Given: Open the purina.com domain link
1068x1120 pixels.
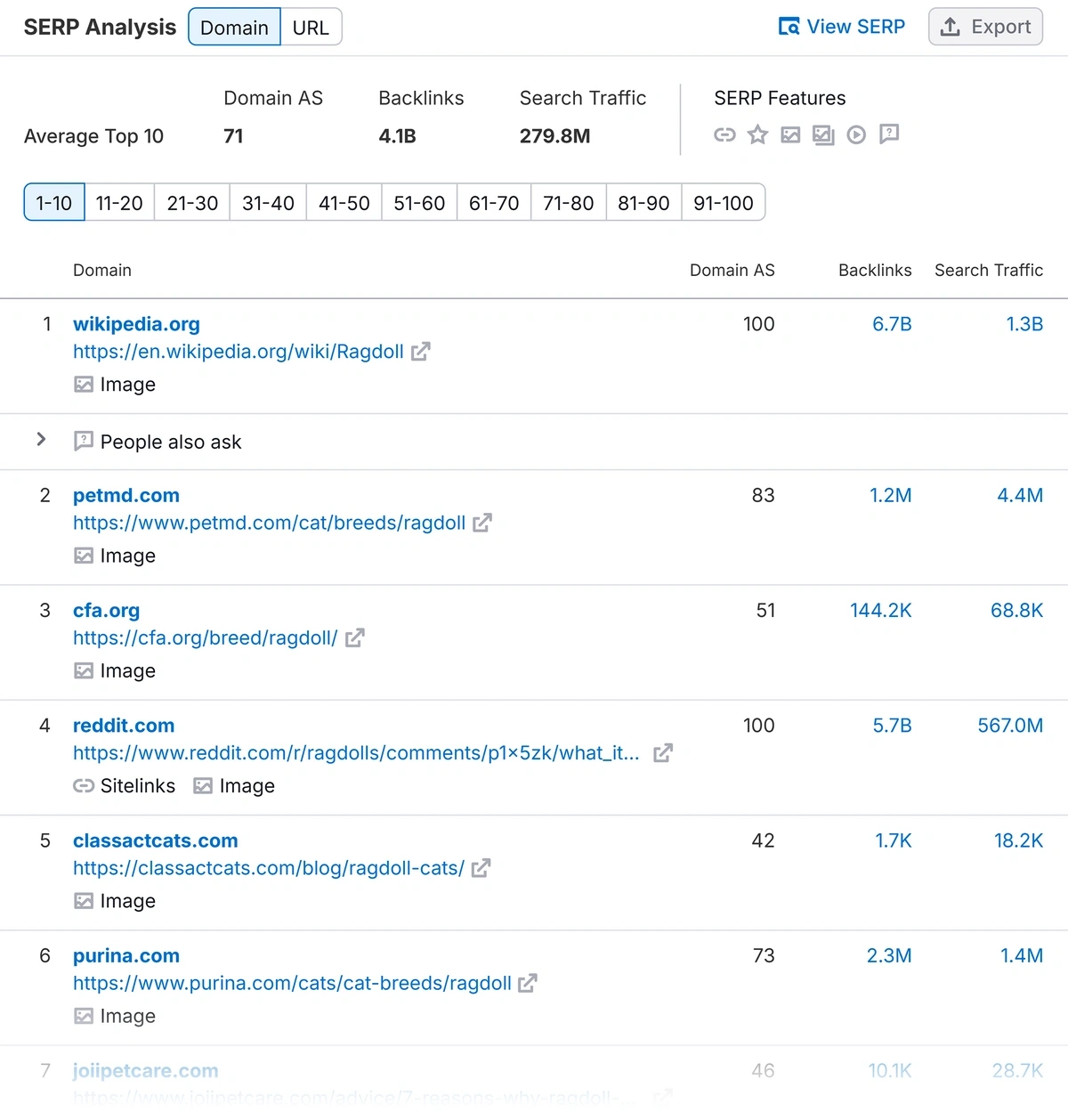Looking at the screenshot, I should click(126, 955).
